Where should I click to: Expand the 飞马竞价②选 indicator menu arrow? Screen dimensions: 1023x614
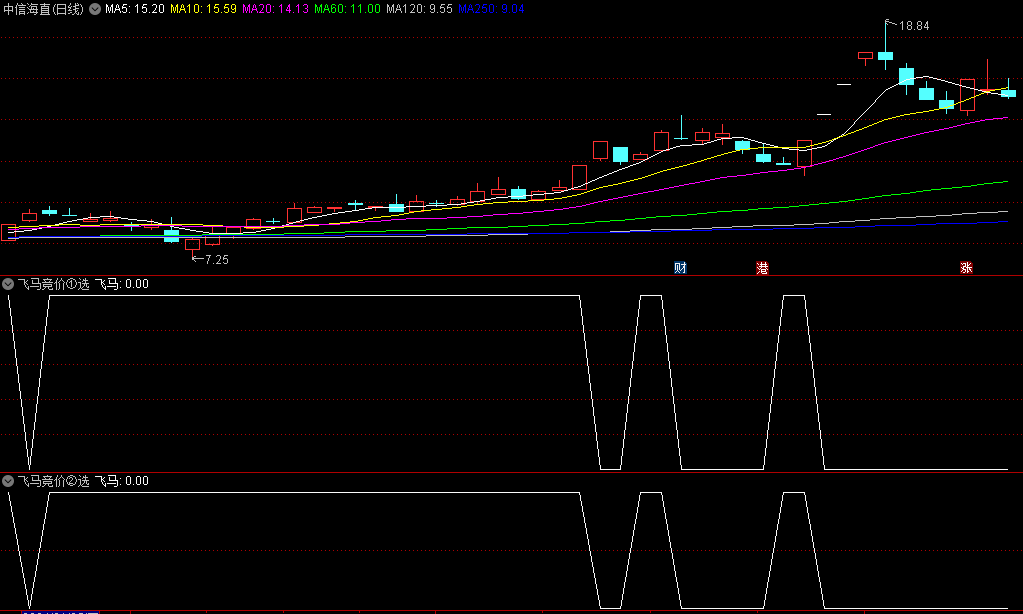point(9,481)
